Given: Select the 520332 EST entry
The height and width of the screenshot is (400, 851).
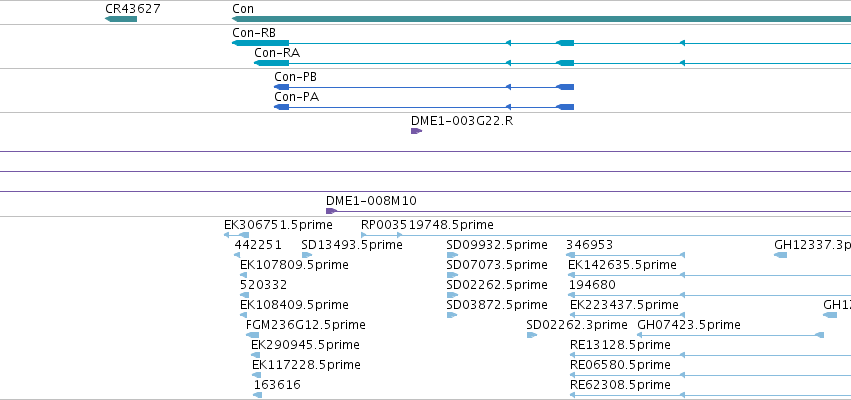Looking at the screenshot, I should click(263, 285).
